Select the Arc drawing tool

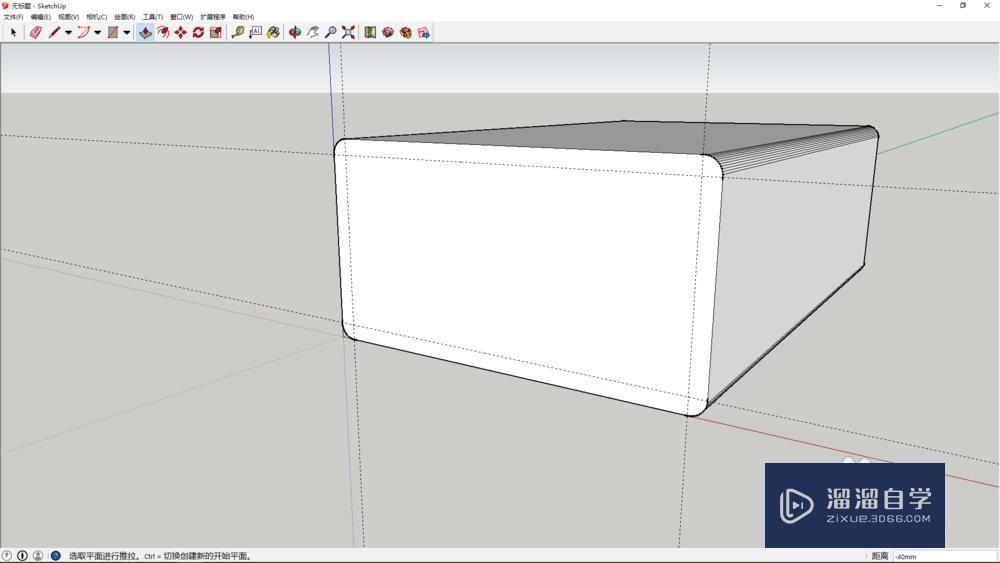[84, 32]
